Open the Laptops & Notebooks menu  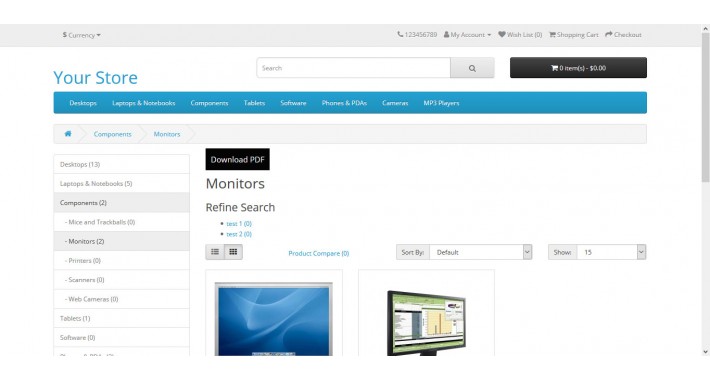(x=144, y=103)
